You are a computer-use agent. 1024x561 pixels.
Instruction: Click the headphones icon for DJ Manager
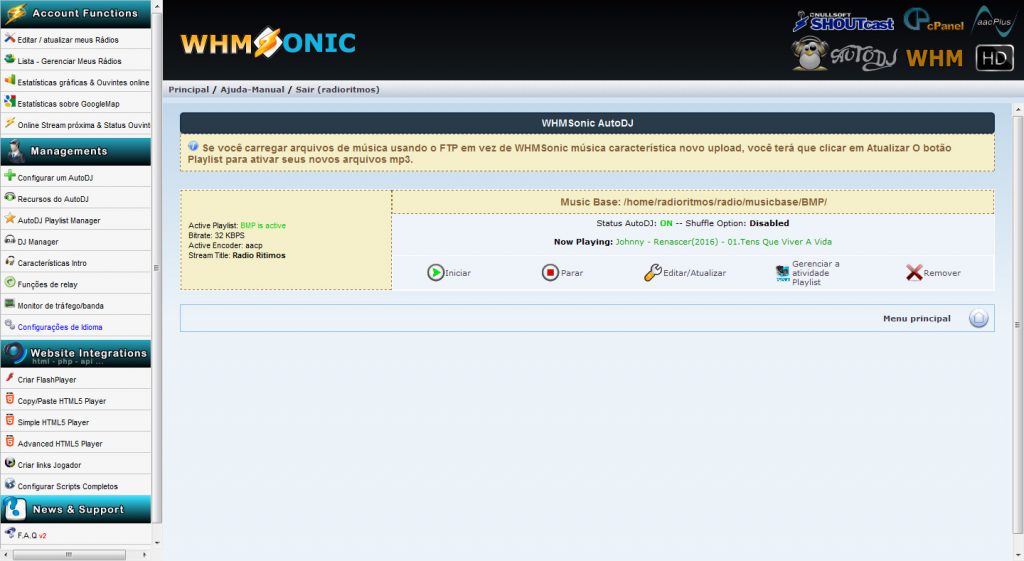[9, 240]
